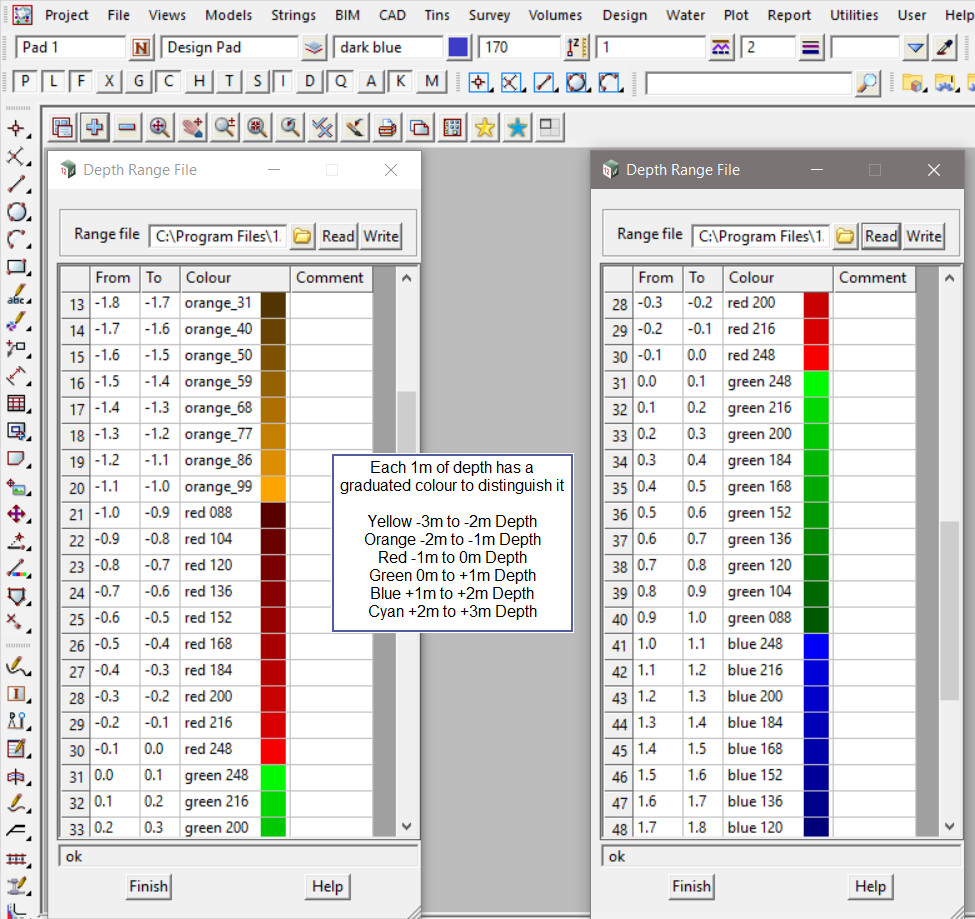Open the Strings menu
Screen dimensions: 975x919
click(x=293, y=15)
